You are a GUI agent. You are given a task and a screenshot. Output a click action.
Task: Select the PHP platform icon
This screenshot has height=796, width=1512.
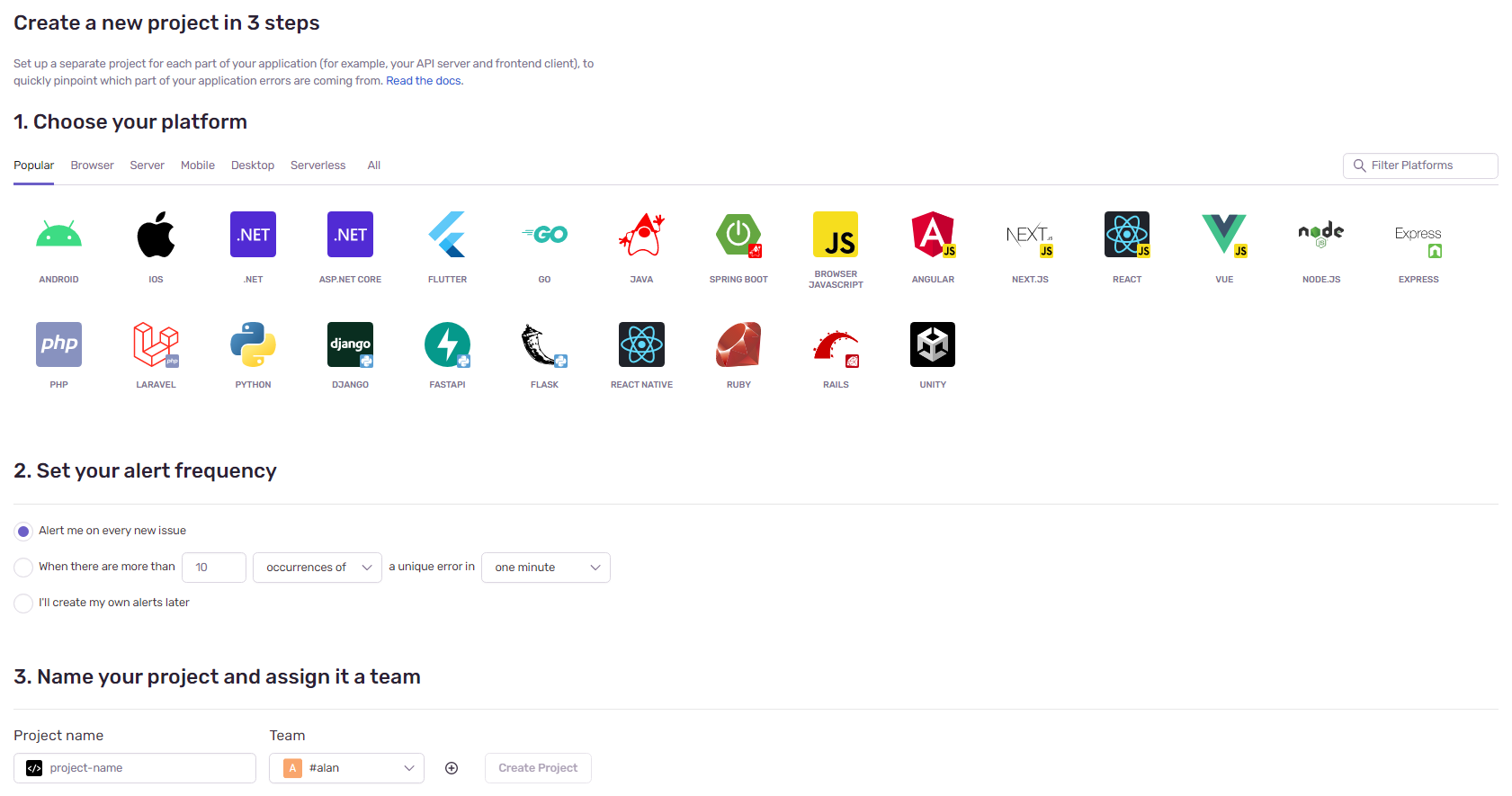click(58, 344)
